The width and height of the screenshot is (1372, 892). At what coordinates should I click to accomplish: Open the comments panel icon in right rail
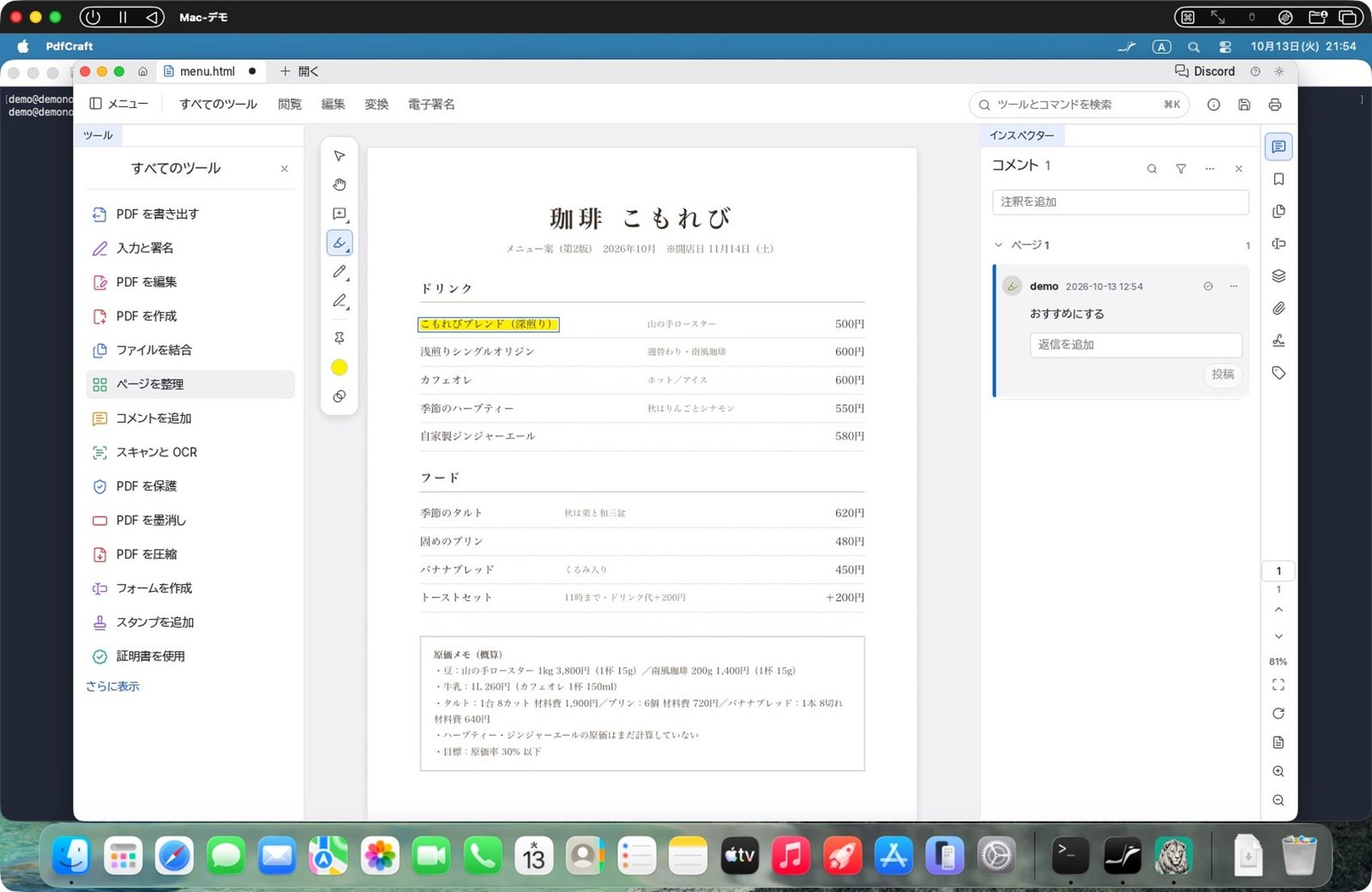coord(1279,147)
